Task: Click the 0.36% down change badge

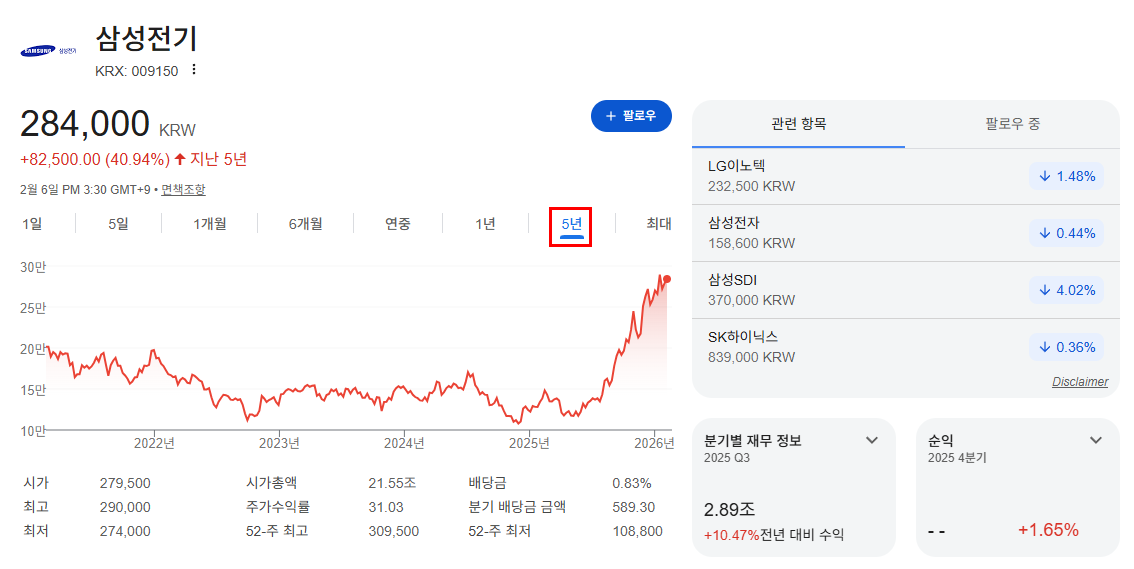Action: (1067, 348)
